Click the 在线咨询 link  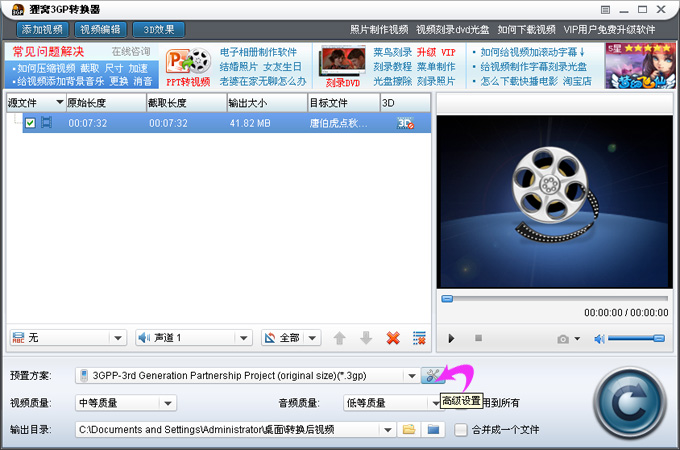[131, 52]
